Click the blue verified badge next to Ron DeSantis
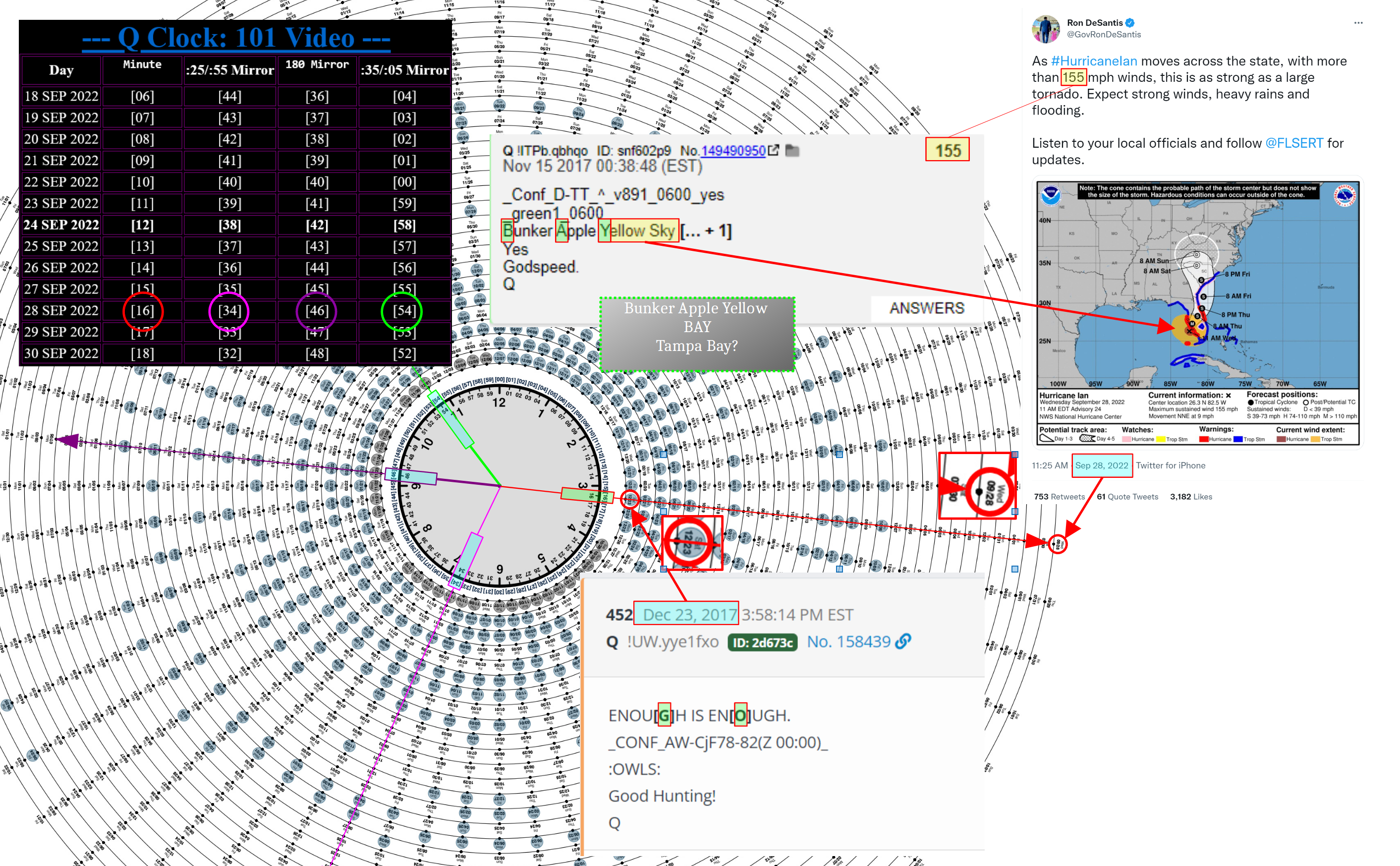Screen dimensions: 1400x866 tap(1130, 23)
